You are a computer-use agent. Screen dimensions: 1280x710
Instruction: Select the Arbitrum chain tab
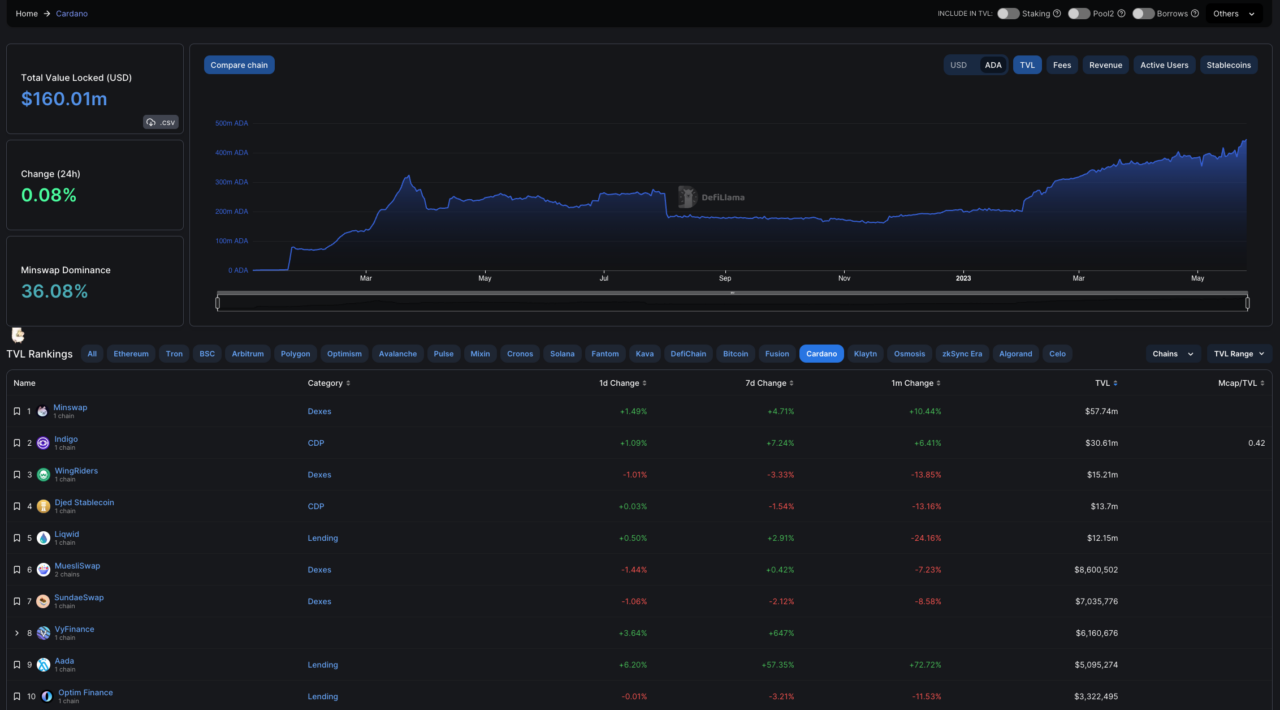[247, 354]
